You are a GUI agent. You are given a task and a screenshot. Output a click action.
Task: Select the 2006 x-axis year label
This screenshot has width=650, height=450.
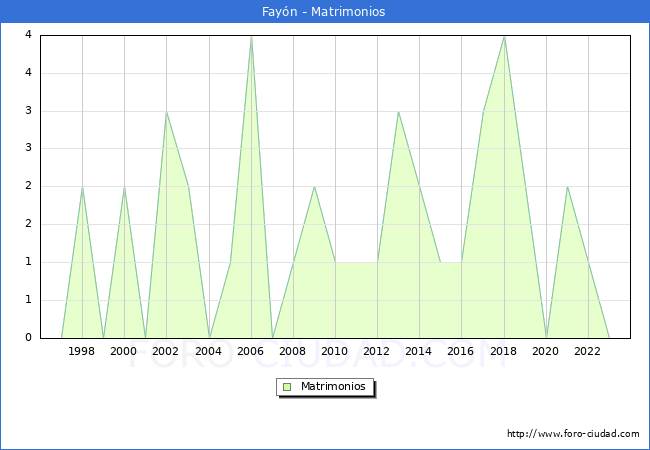point(251,351)
